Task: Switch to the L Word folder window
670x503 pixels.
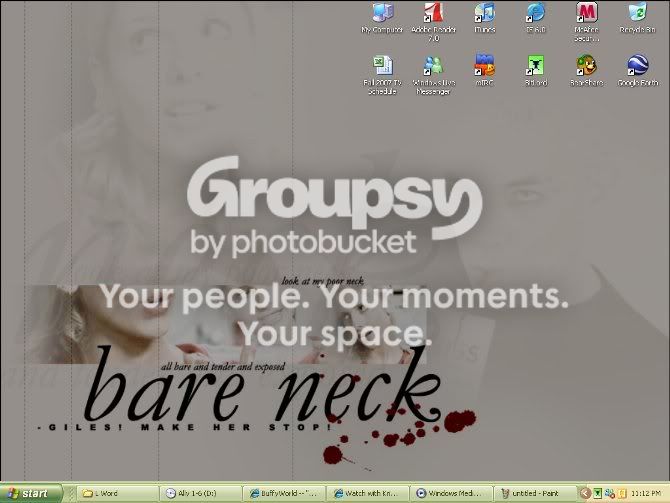Action: 118,493
